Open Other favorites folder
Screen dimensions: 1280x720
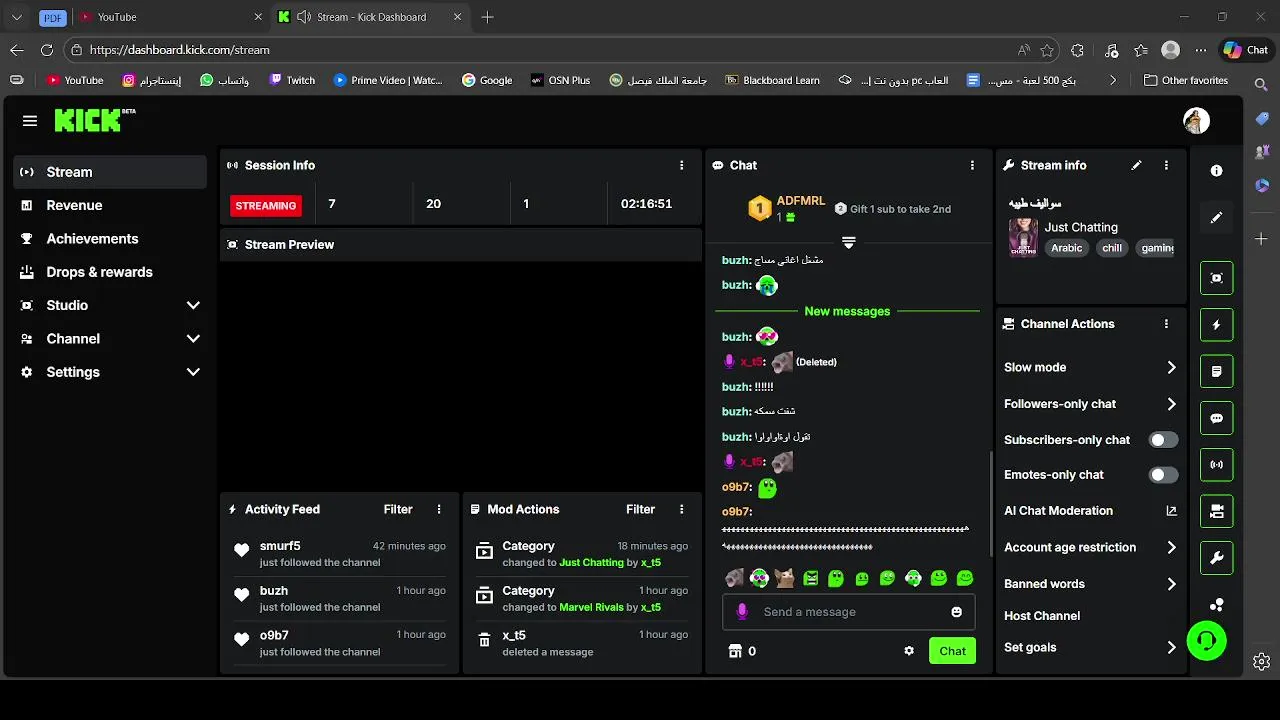click(x=1186, y=80)
